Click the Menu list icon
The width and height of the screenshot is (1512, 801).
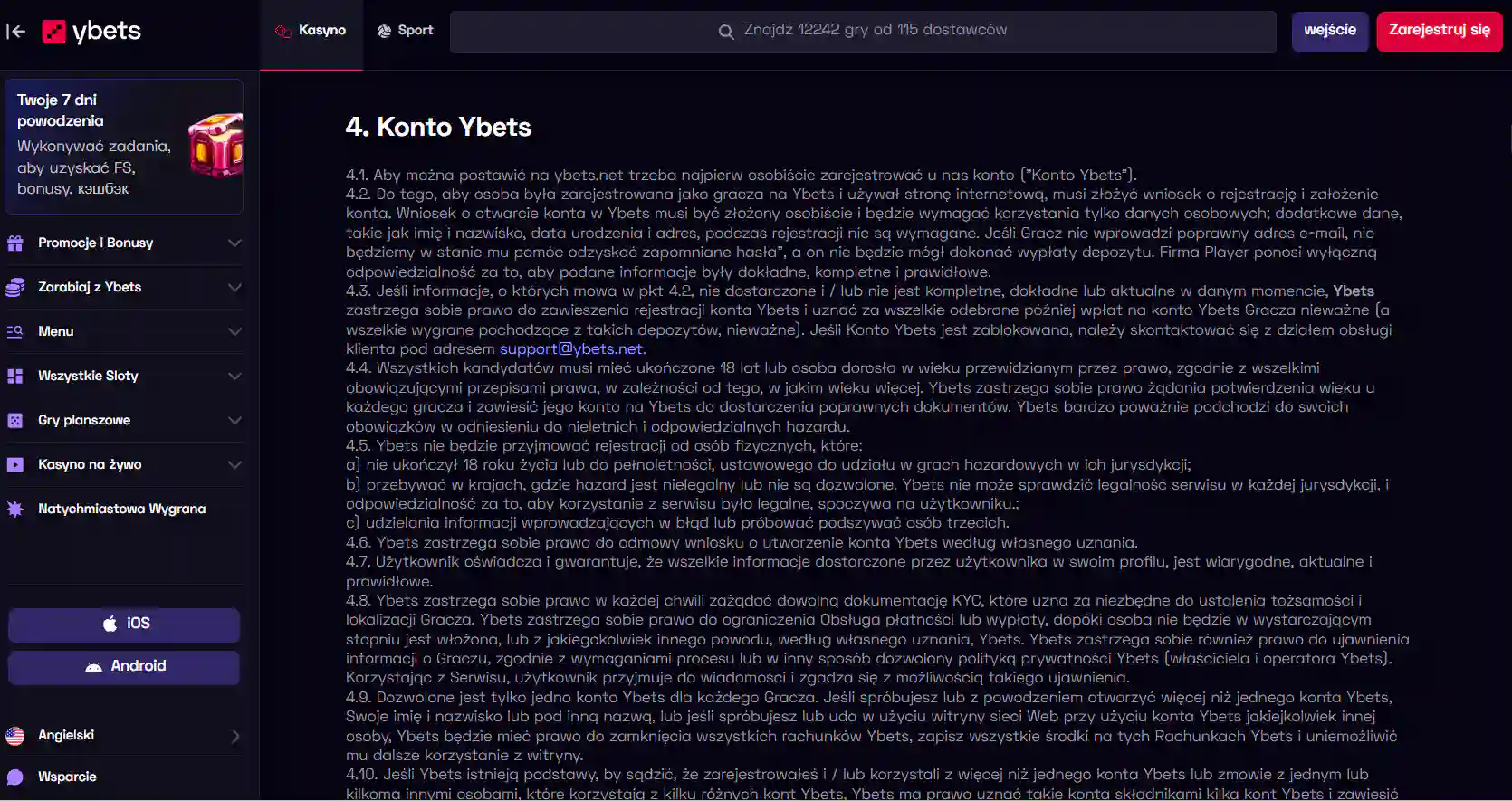coord(14,331)
